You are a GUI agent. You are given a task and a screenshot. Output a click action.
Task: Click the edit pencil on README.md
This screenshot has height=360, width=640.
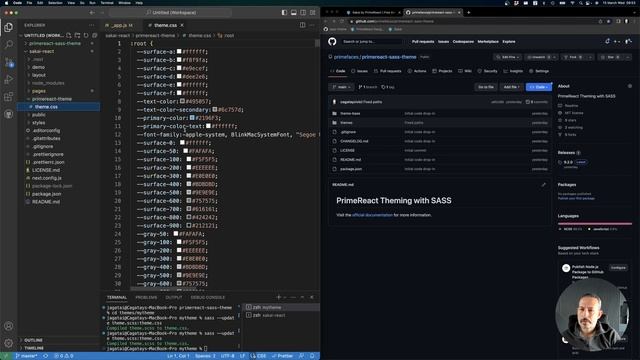click(x=544, y=184)
